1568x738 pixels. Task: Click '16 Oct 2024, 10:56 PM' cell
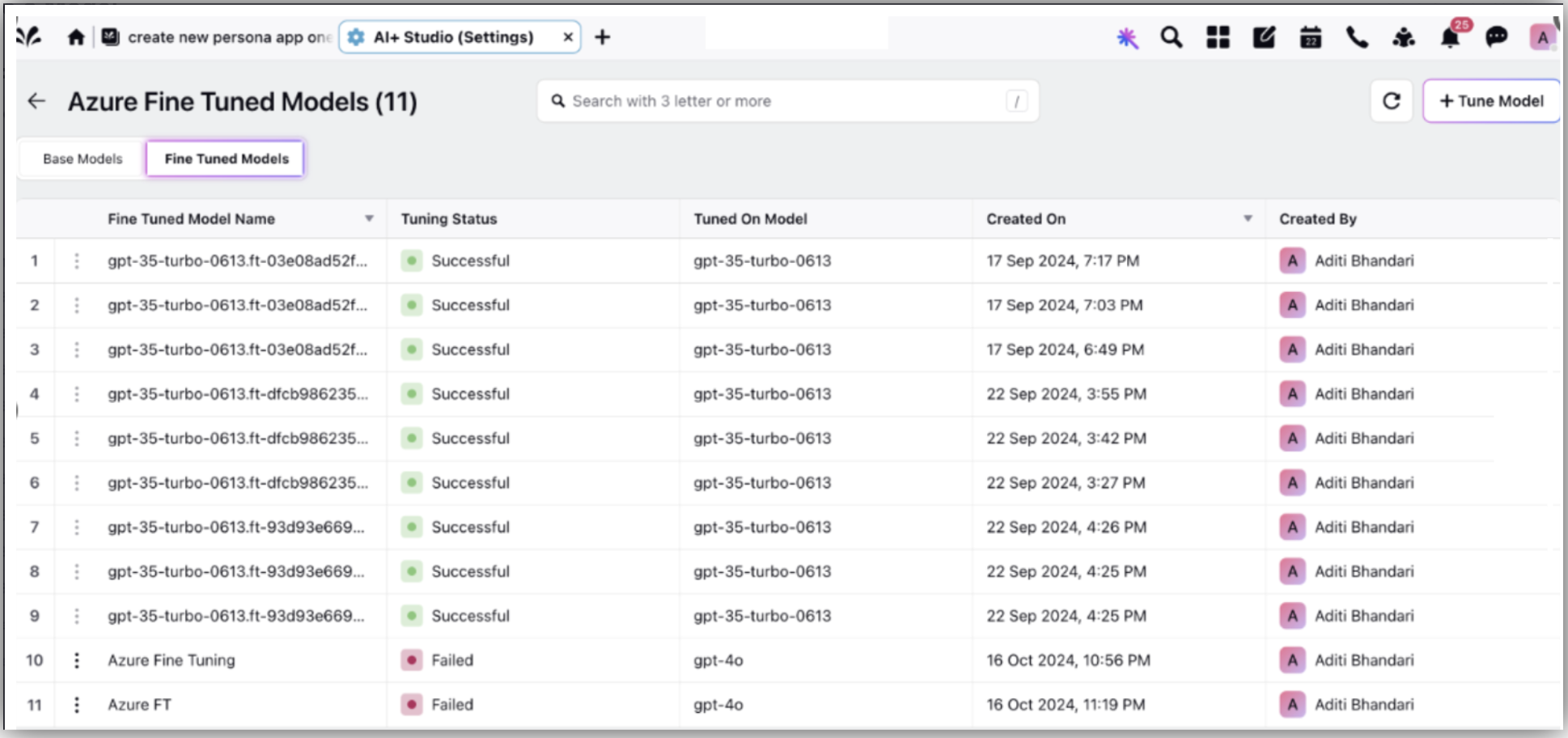[1068, 660]
